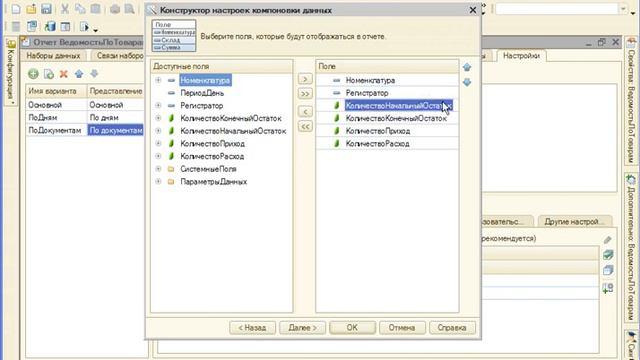Click the Cut scissors toolbar icon
This screenshot has height=360, width=640.
(64, 9)
